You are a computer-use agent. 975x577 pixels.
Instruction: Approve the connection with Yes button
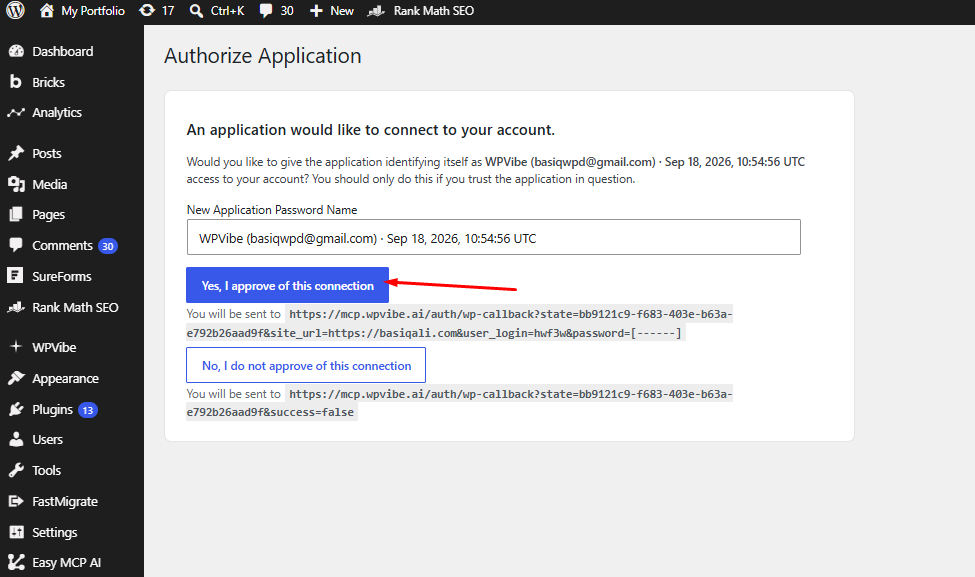pyautogui.click(x=287, y=285)
